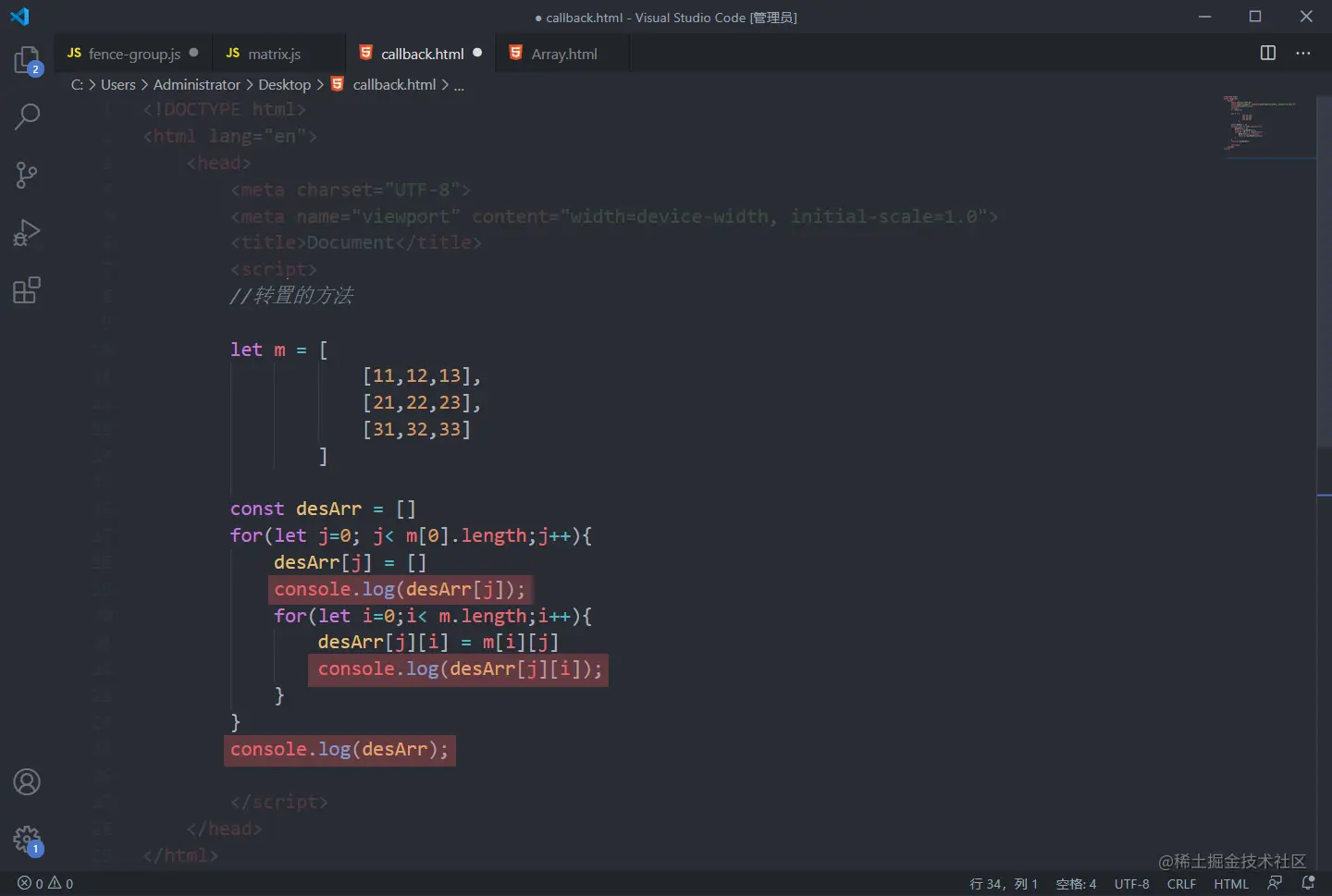Select the callback.html tab
The image size is (1332, 896).
(x=422, y=54)
